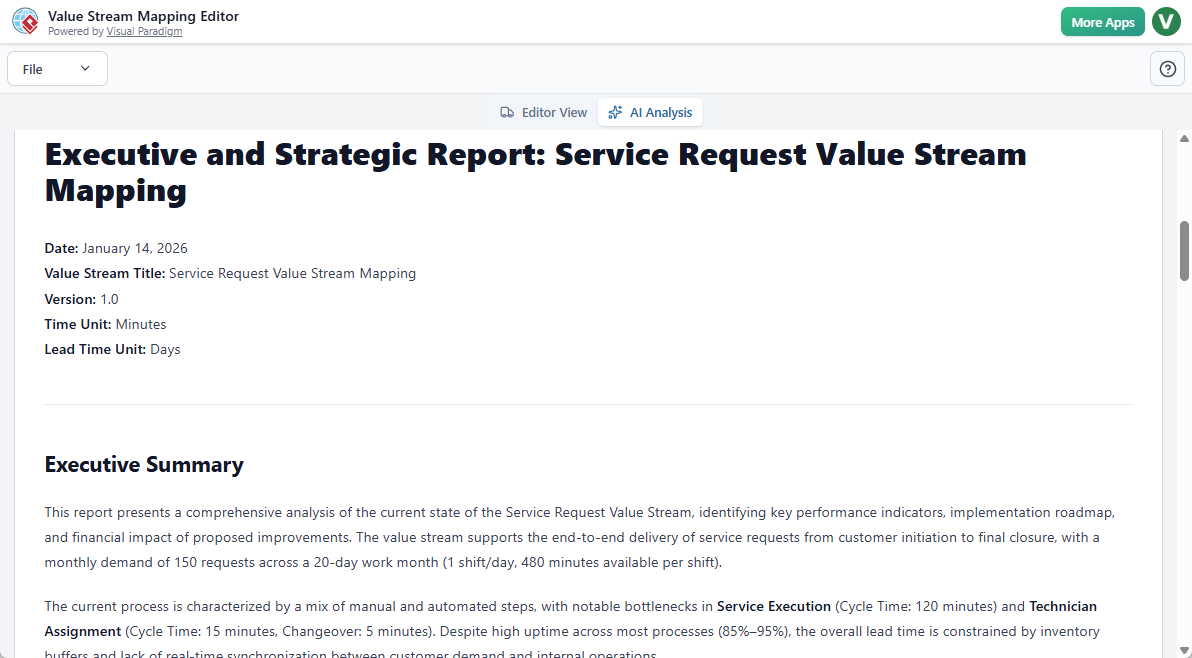Open the account menu from the avatar
Image resolution: width=1192 pixels, height=658 pixels.
point(1166,21)
